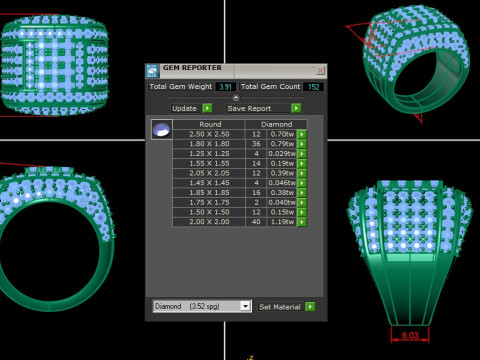Select the 2.50 X 2.50 size cell
Image resolution: width=480 pixels, height=360 pixels.
[x=209, y=134]
